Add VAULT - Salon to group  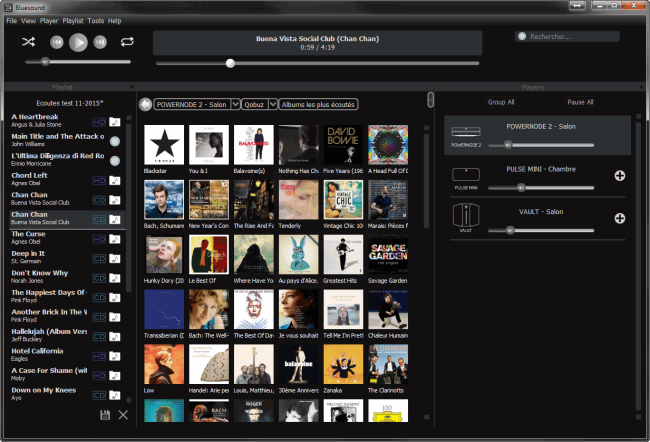[620, 219]
